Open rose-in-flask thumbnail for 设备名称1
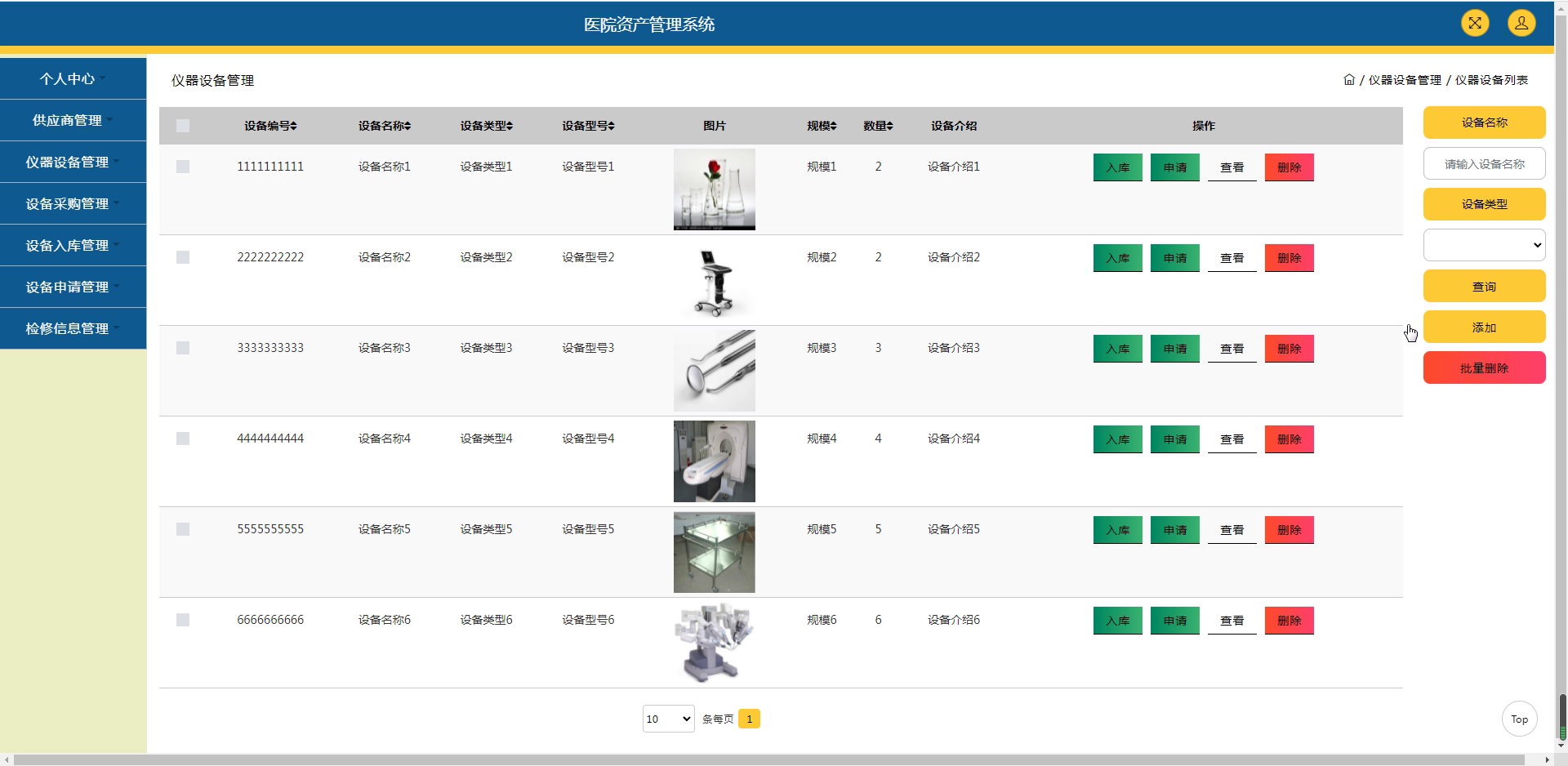 click(x=714, y=189)
